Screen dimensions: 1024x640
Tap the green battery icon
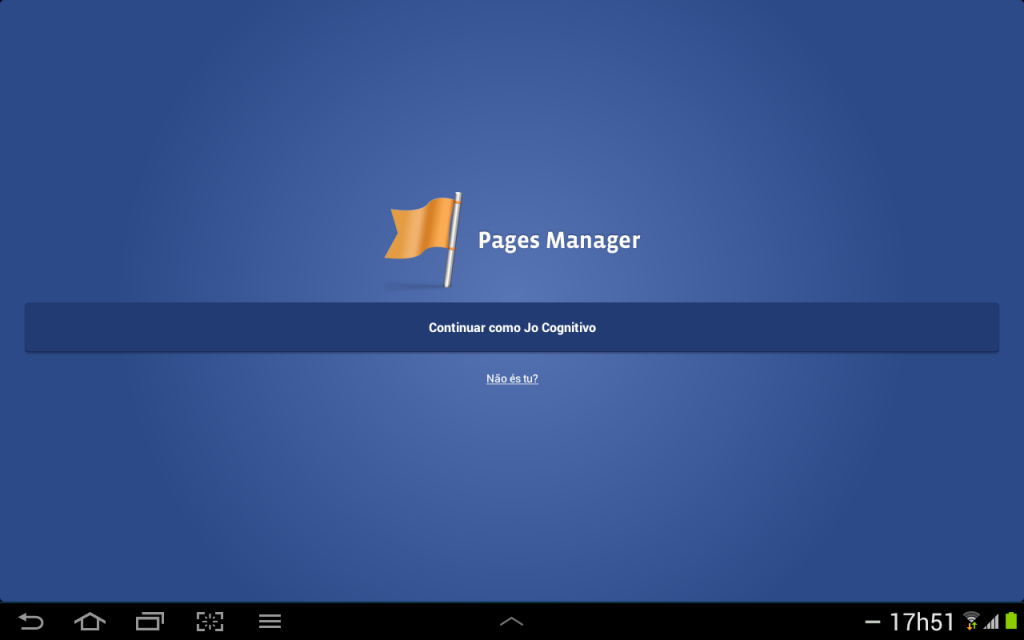1012,620
